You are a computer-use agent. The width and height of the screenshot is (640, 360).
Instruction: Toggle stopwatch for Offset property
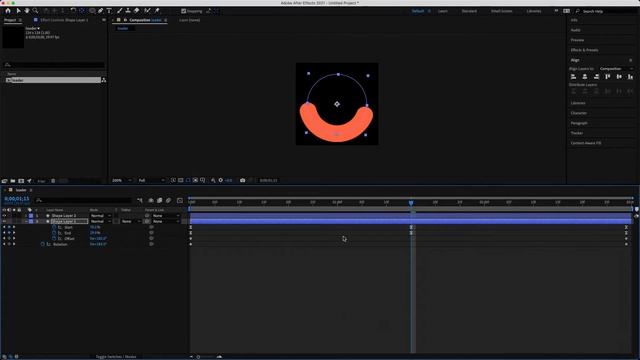coord(54,238)
